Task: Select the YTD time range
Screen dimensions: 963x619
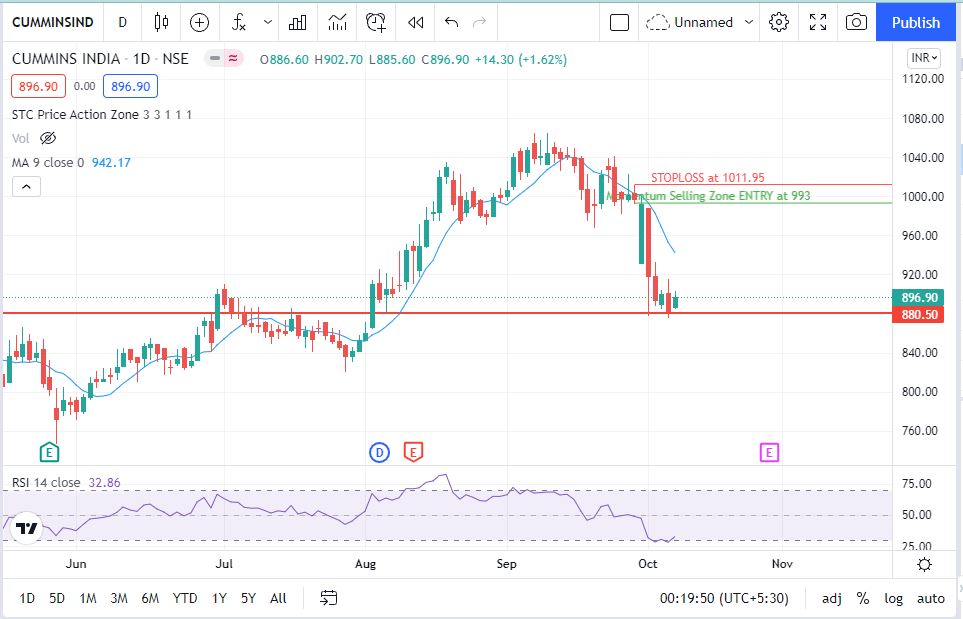Action: pyautogui.click(x=185, y=598)
